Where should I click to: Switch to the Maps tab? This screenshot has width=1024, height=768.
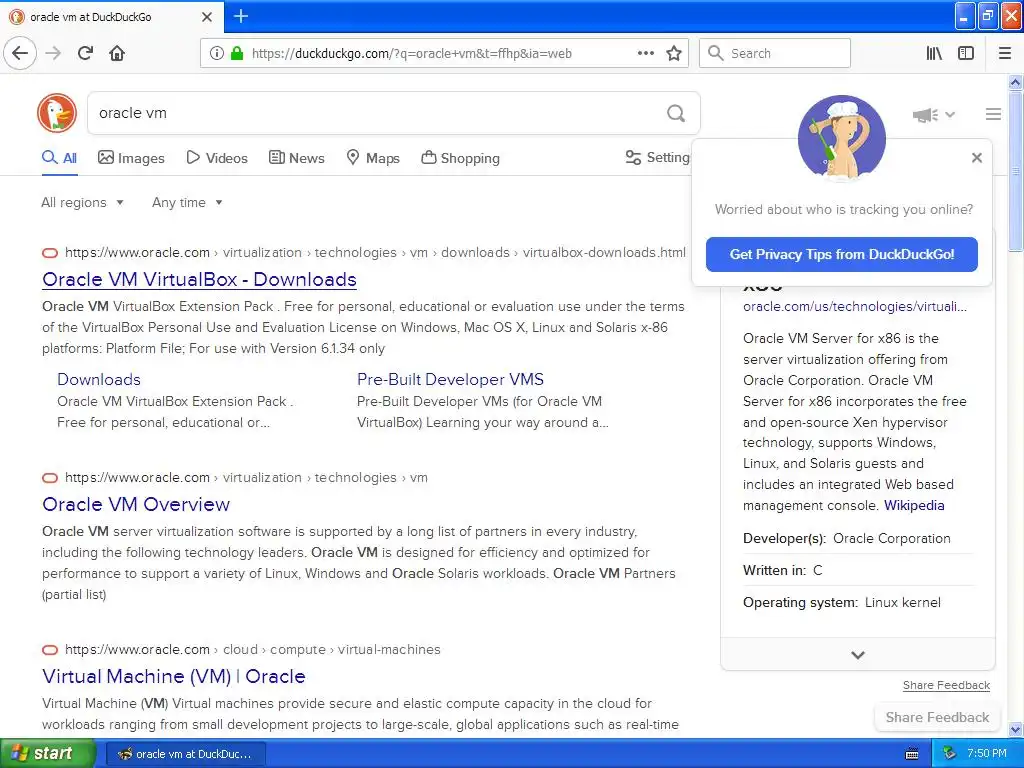373,158
